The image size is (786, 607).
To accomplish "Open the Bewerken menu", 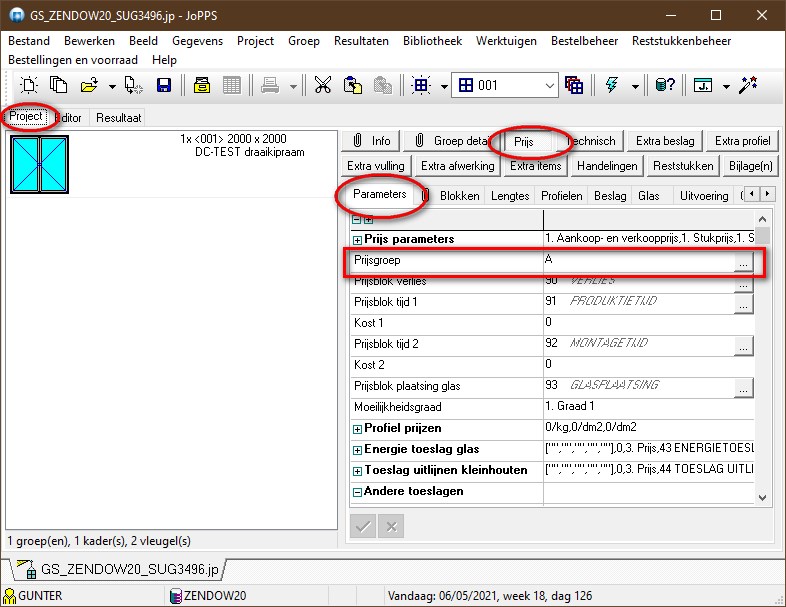I will (89, 41).
